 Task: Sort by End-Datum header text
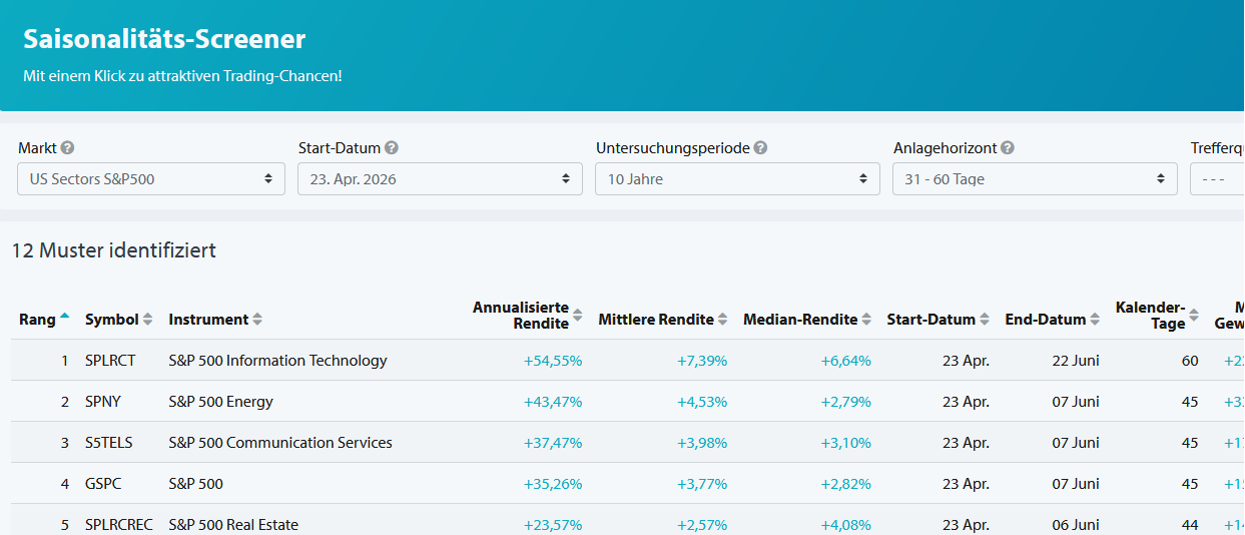pos(1045,320)
